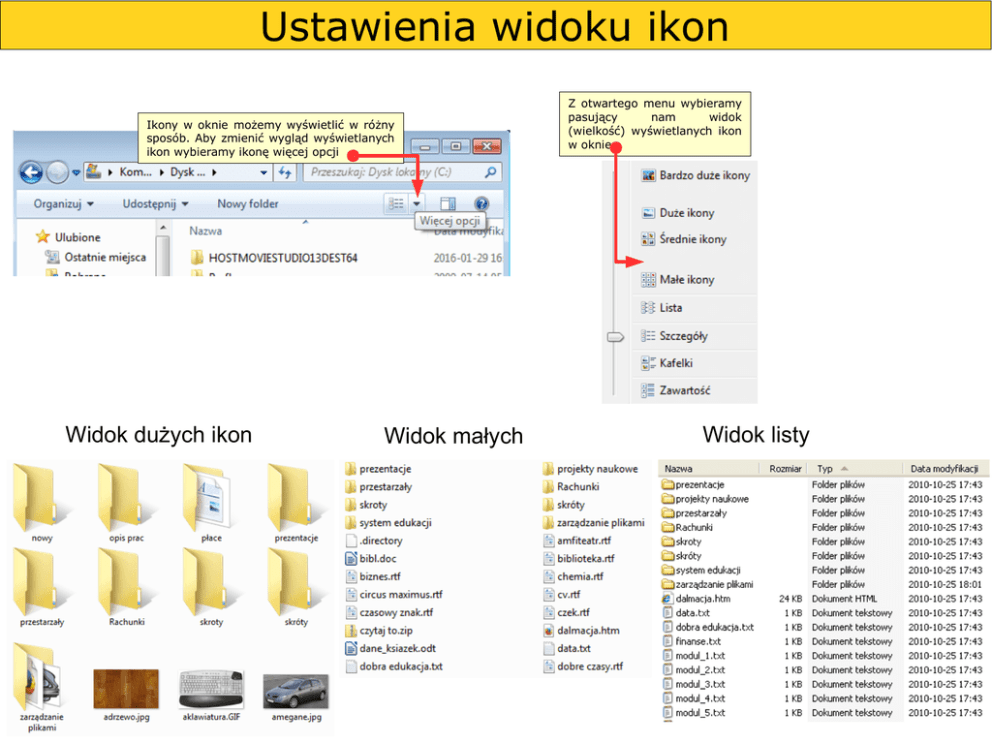Open the Udostępnij dropdown menu
Image resolution: width=992 pixels, height=743 pixels.
155,204
